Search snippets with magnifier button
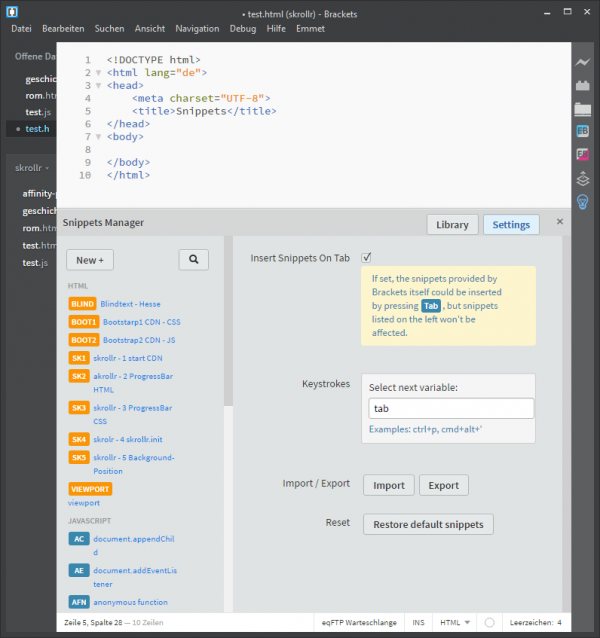This screenshot has width=600, height=638. (194, 260)
